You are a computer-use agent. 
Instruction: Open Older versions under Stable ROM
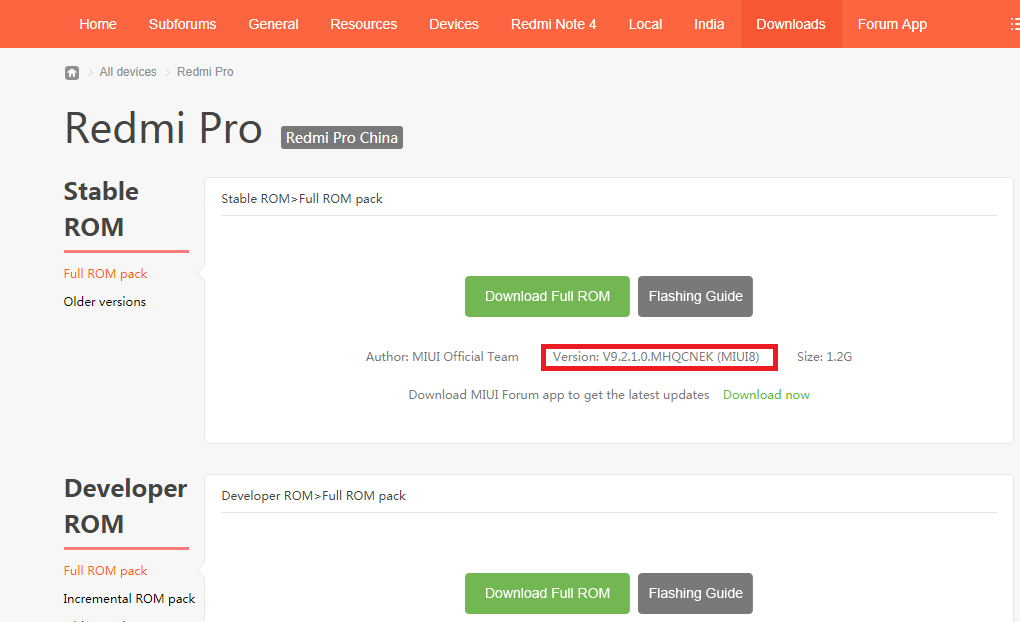click(x=105, y=302)
